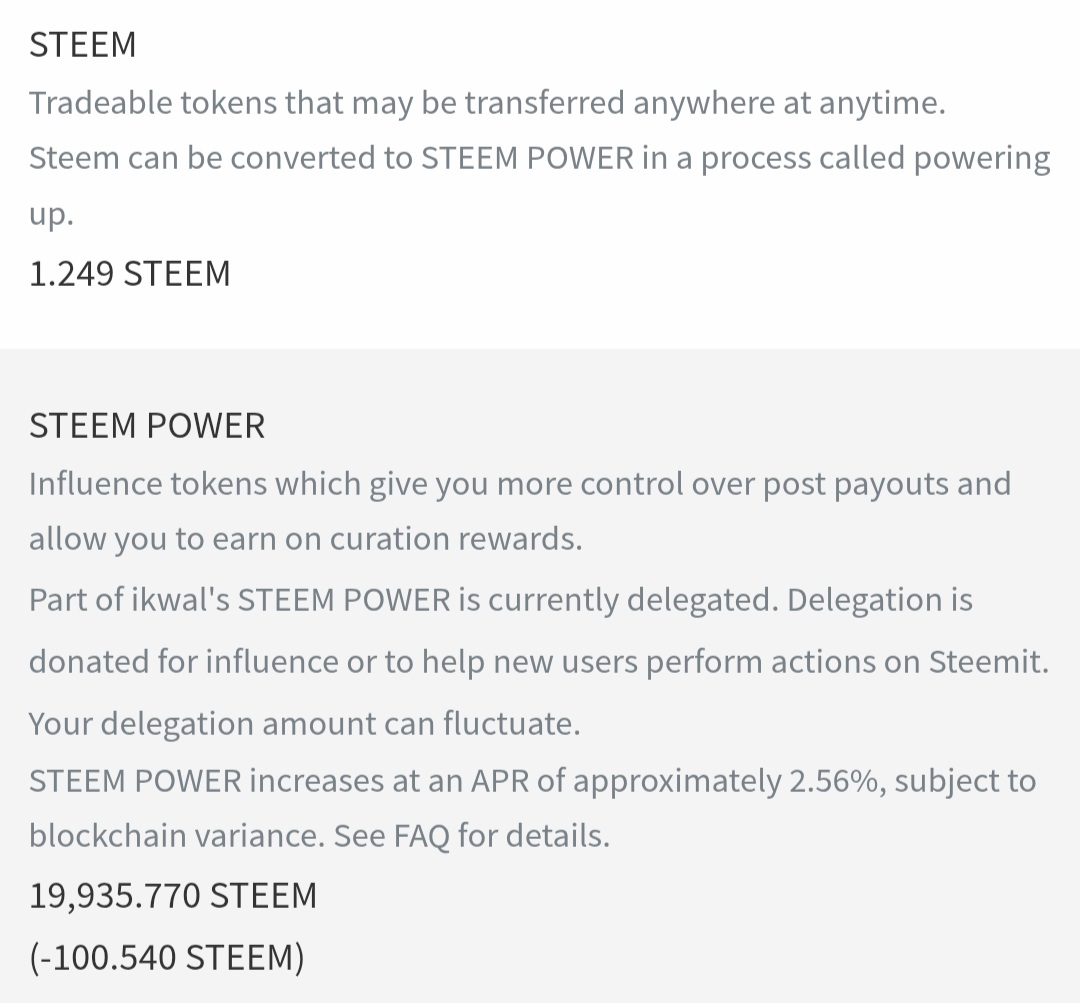Open the 19,935.770 STEEM balance dropdown

(x=173, y=896)
